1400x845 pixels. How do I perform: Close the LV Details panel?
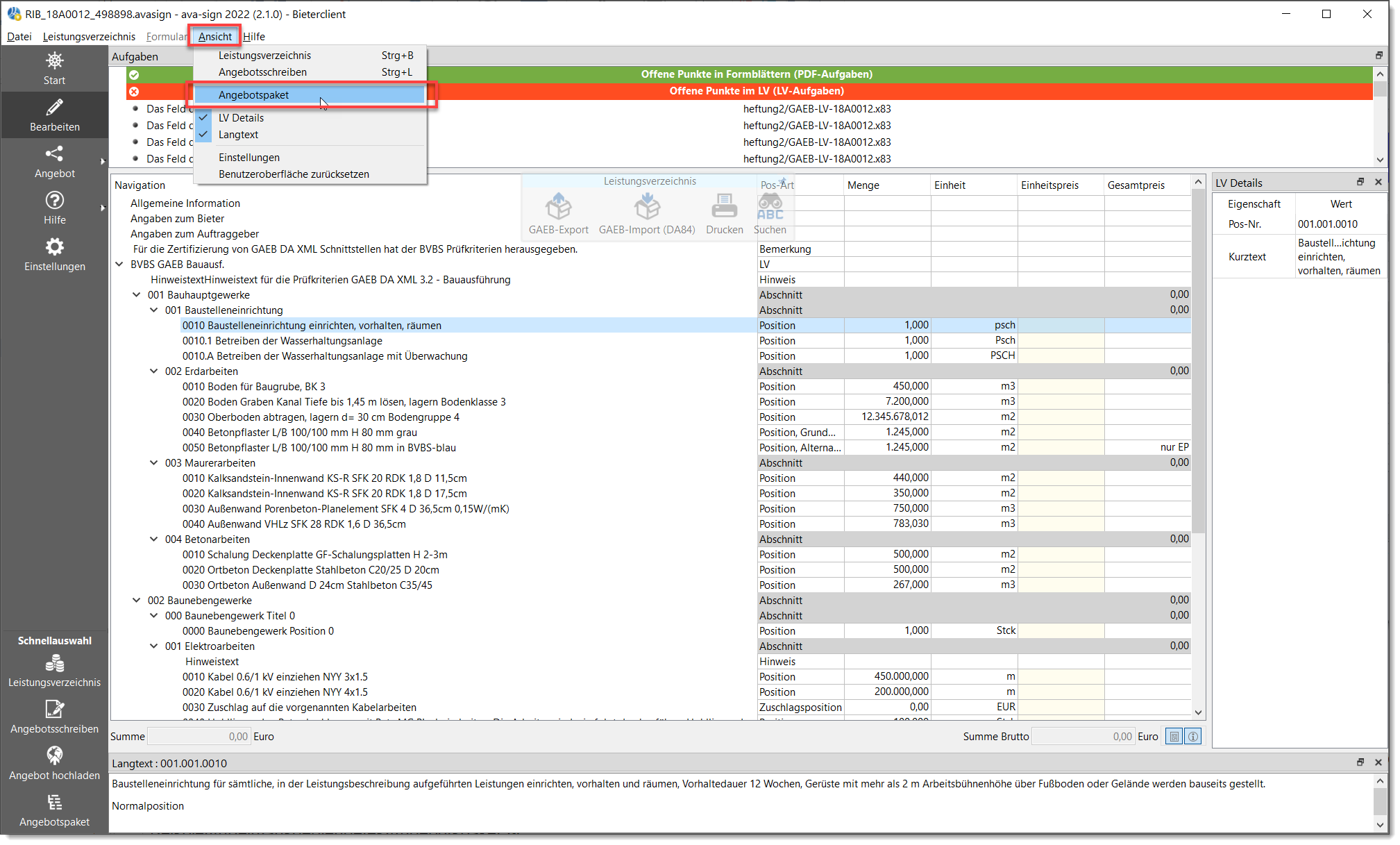tap(1378, 182)
